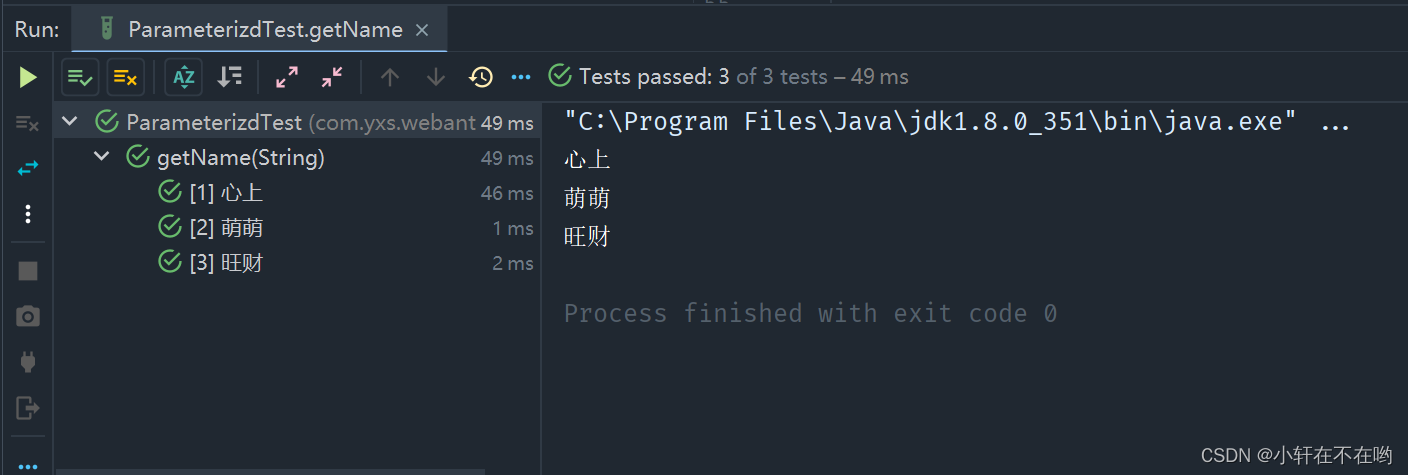Open the test history clock icon
1408x475 pixels.
pyautogui.click(x=481, y=77)
